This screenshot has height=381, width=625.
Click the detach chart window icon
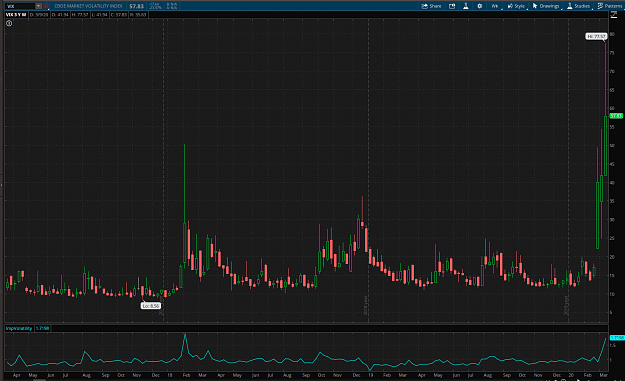coord(452,6)
